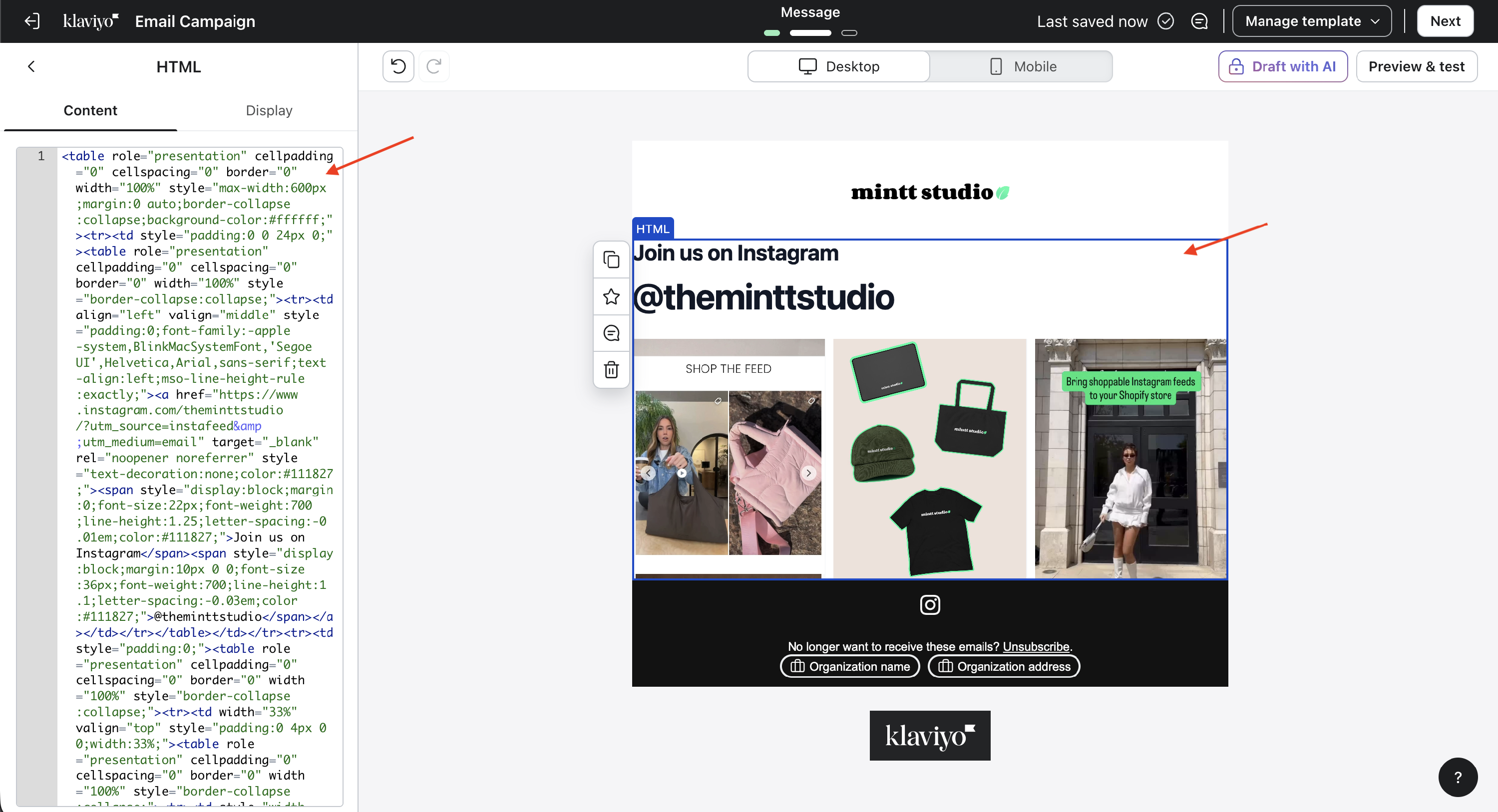Click the Next button
The height and width of the screenshot is (812, 1498).
point(1445,21)
